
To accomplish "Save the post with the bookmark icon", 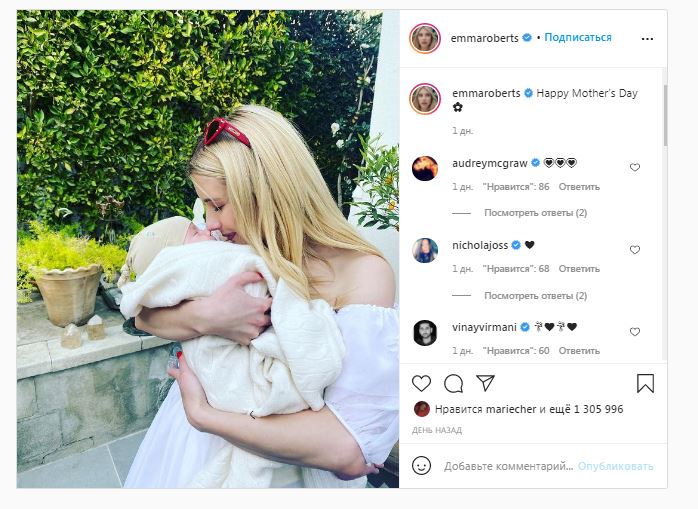I will point(645,383).
